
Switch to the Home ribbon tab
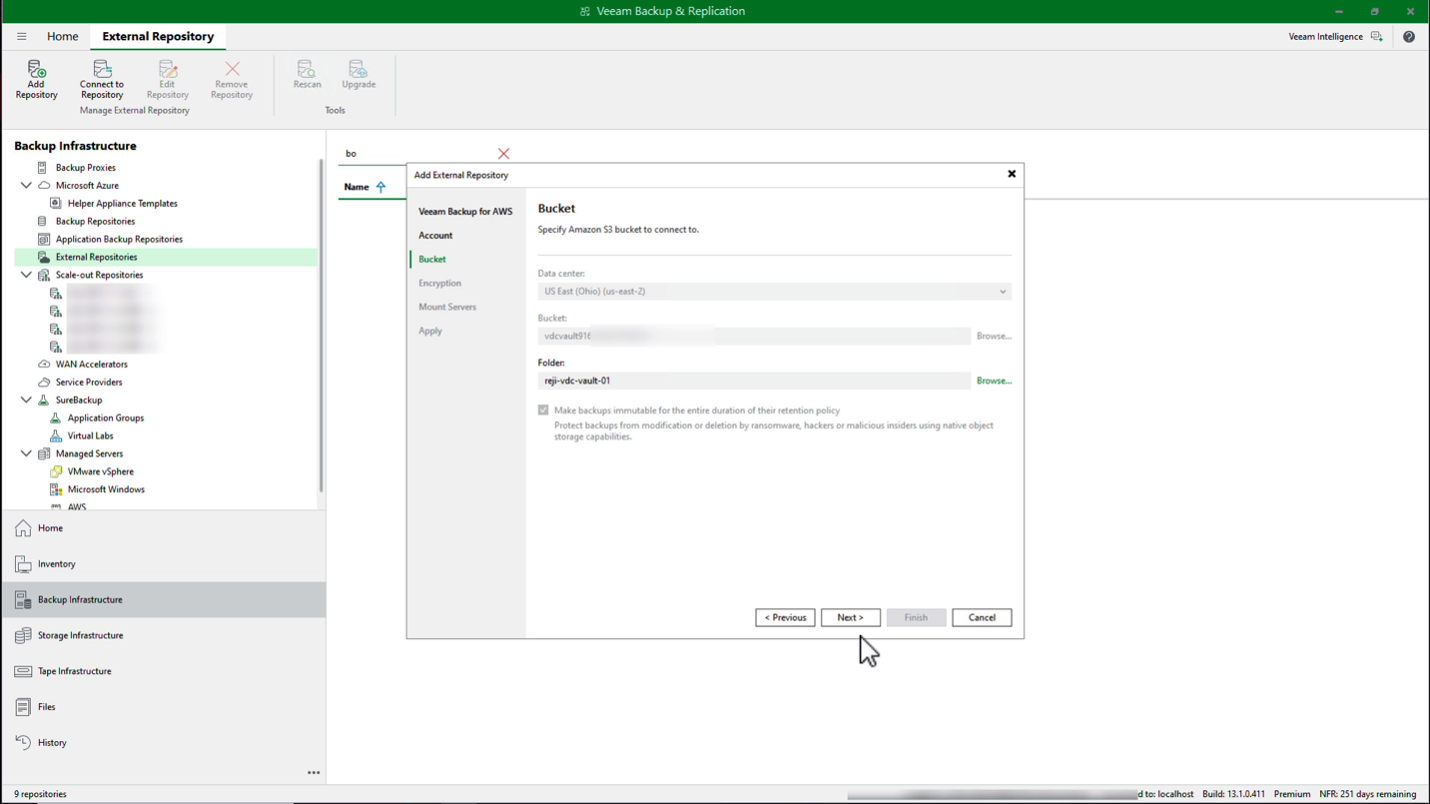click(62, 36)
